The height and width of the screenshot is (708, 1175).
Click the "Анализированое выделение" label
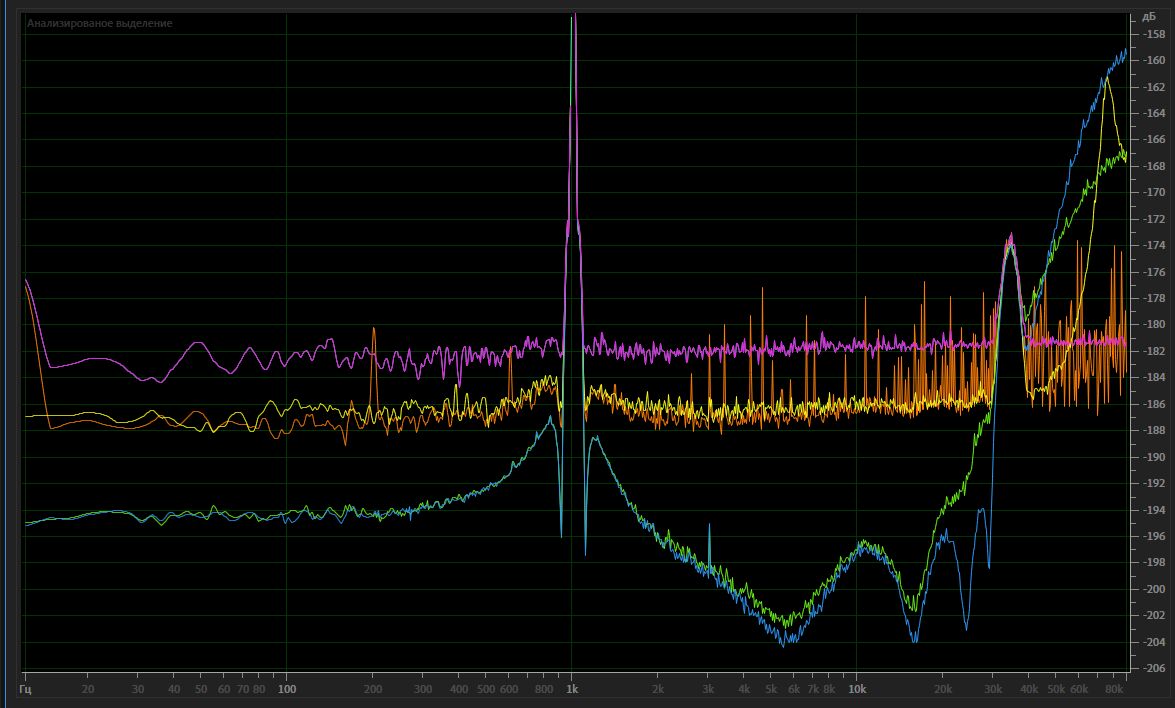(100, 23)
